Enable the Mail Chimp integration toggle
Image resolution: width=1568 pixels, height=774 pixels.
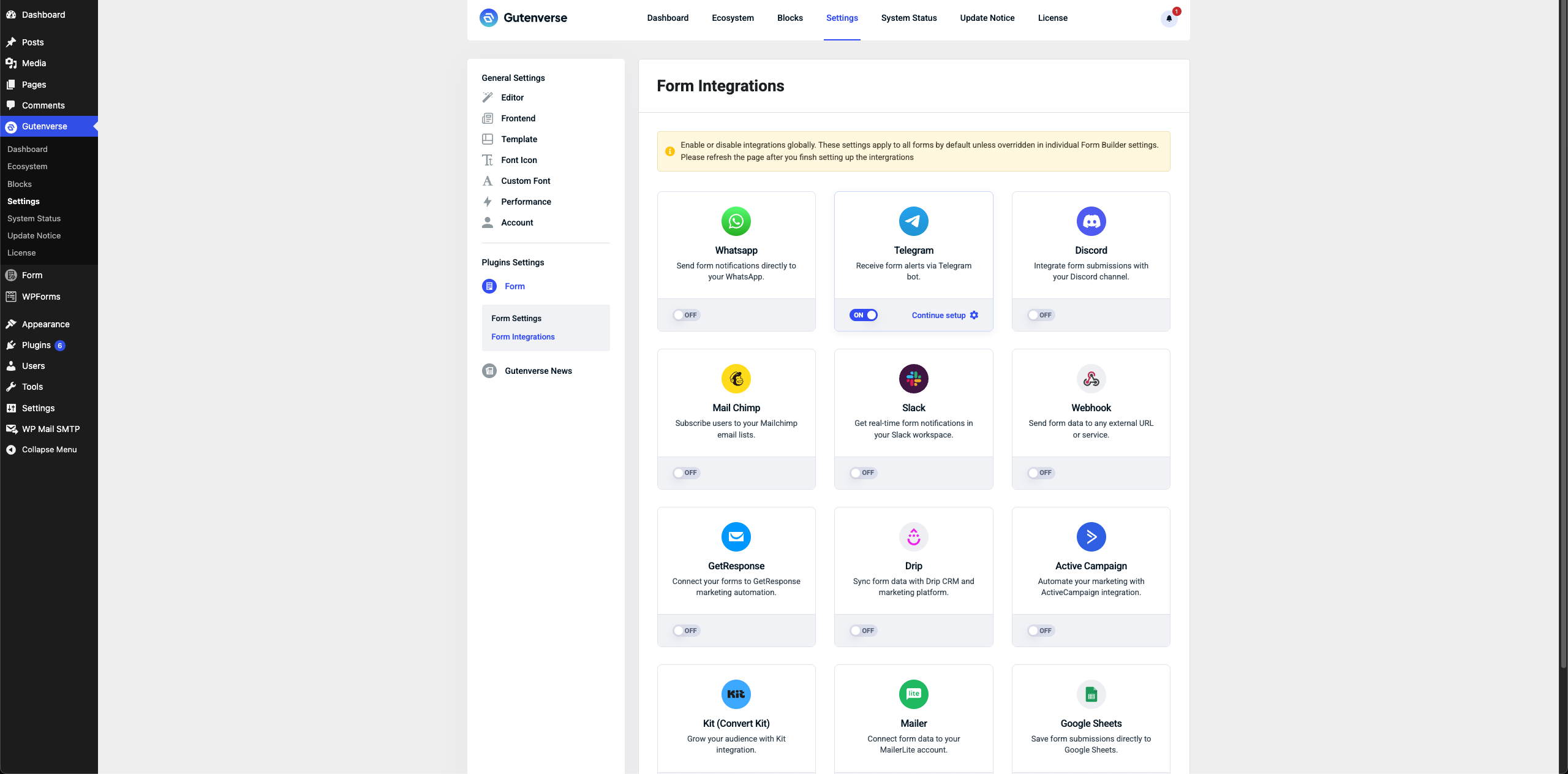coord(685,472)
